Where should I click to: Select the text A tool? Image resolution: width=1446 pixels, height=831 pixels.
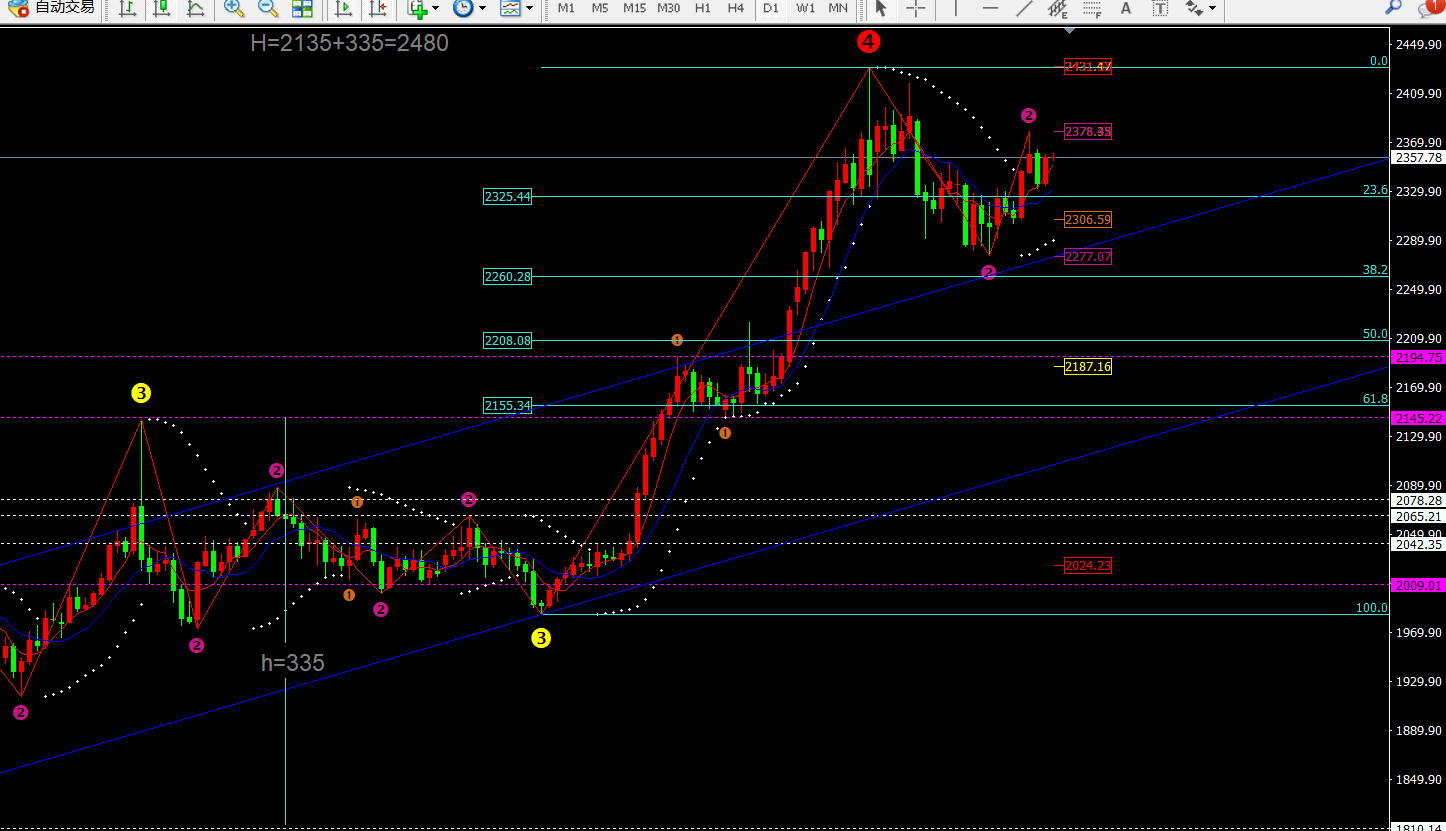pos(1126,9)
